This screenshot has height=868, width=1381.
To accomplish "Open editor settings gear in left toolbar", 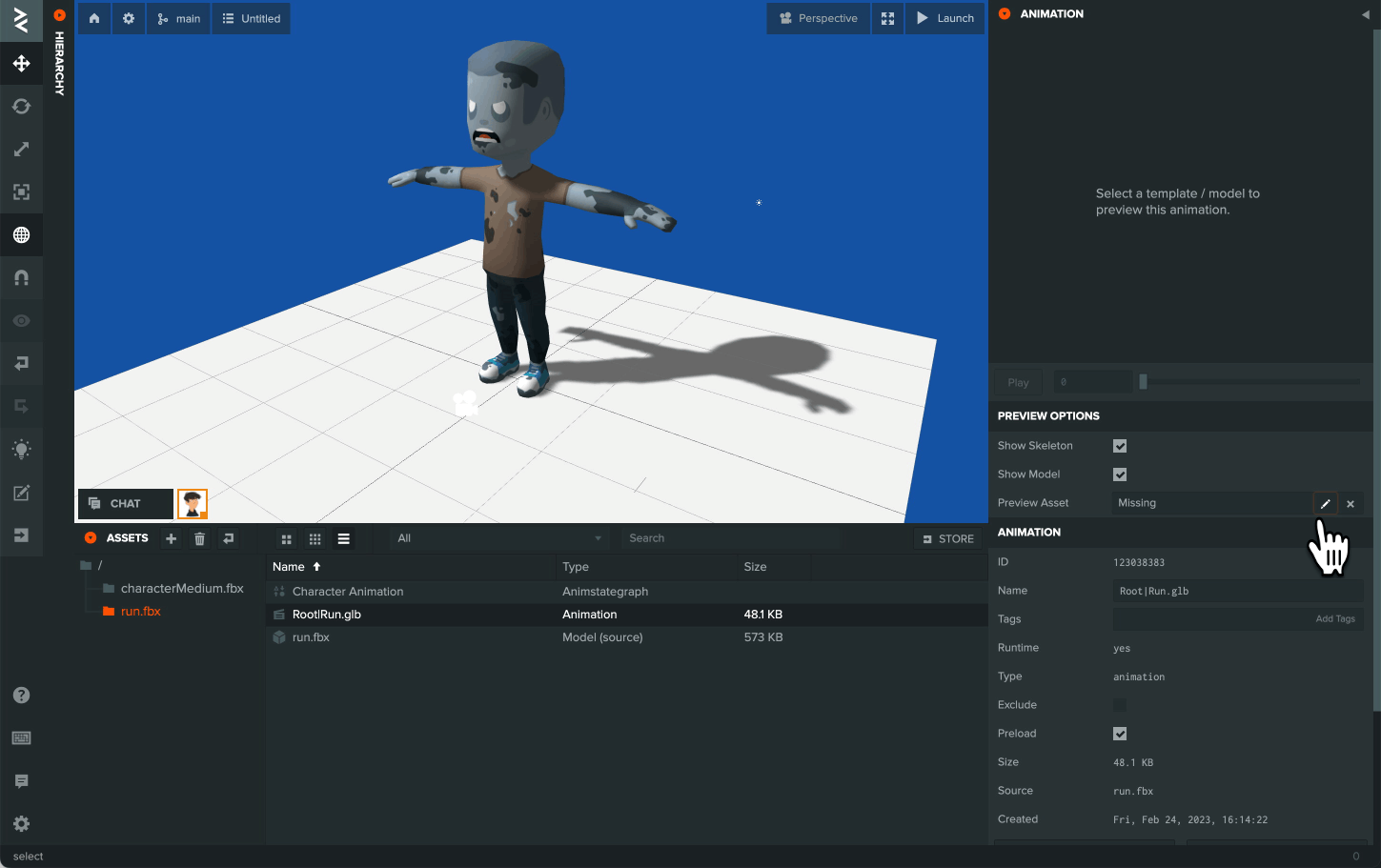I will pos(21,824).
